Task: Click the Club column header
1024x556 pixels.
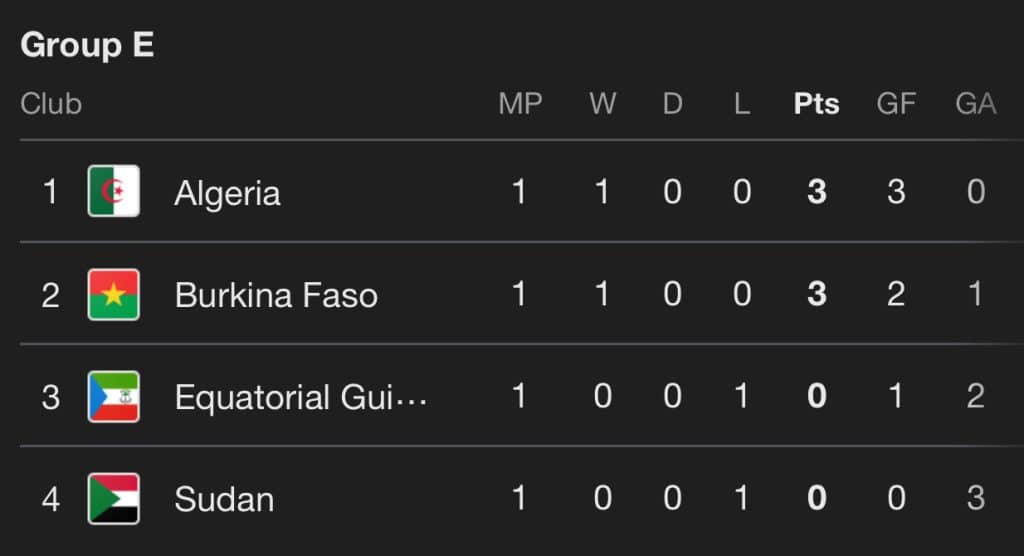Action: pos(51,104)
